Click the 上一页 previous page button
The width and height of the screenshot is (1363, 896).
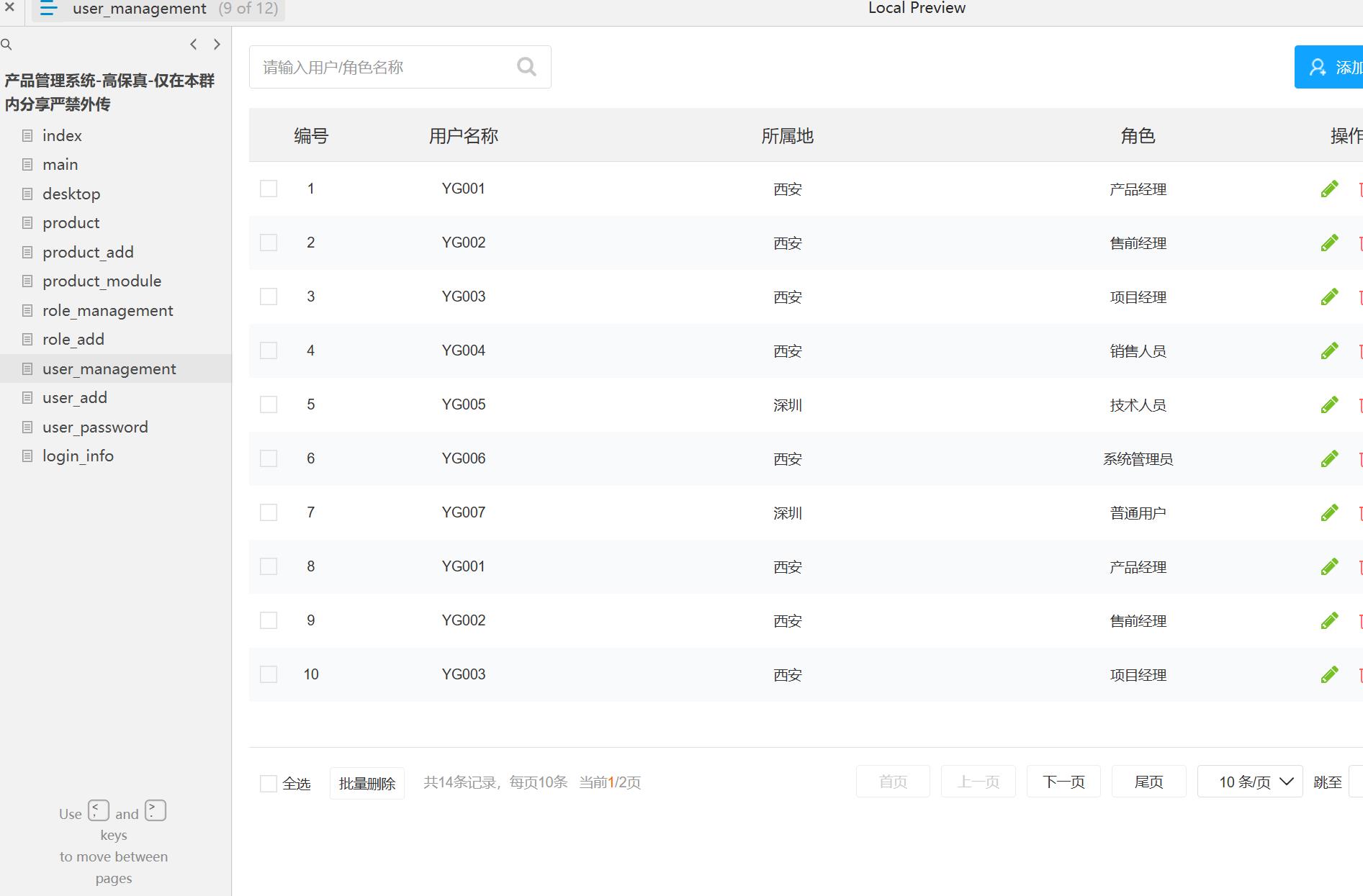pyautogui.click(x=979, y=782)
